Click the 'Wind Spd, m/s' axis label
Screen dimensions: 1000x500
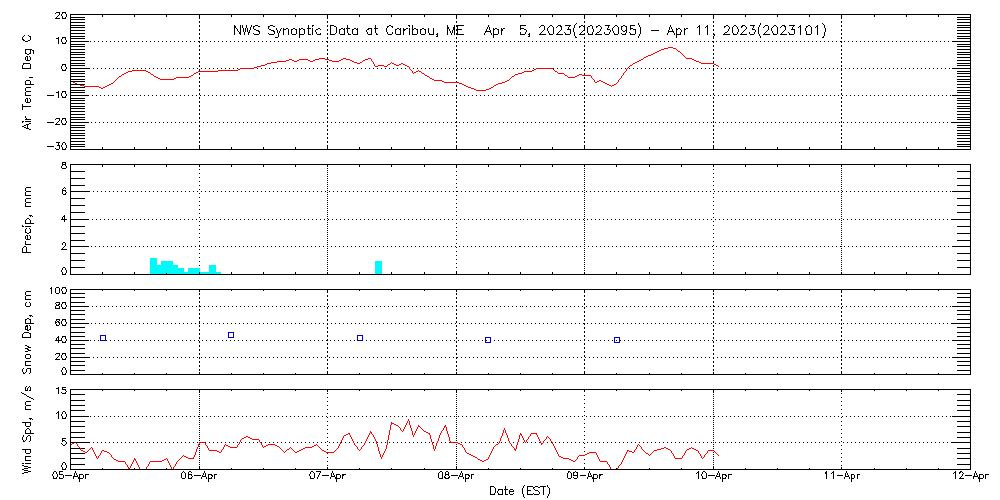27,430
